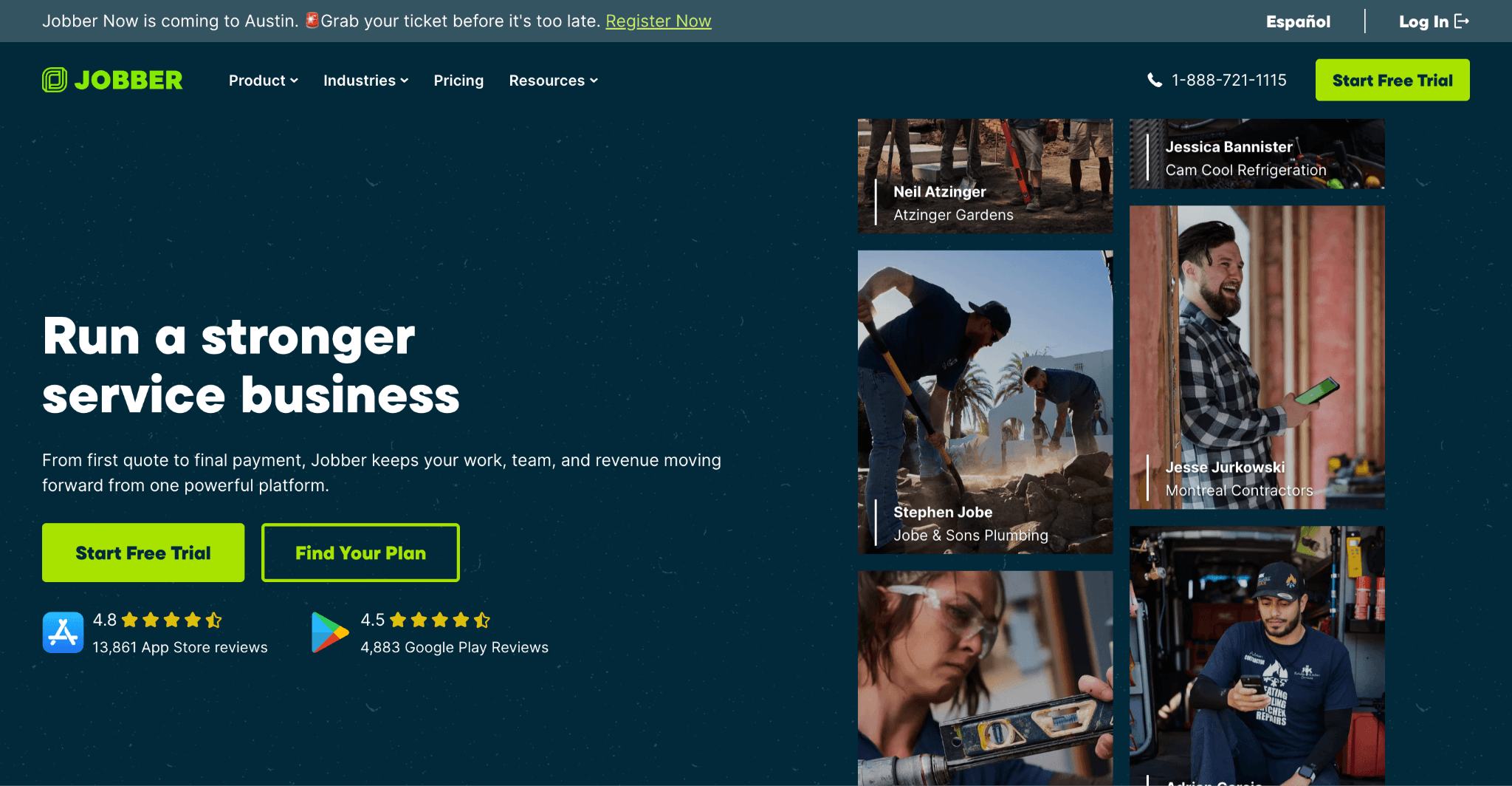Screen dimensions: 1512x786
Task: Click the Jobber Now is coming to Austin text
Action: click(171, 21)
